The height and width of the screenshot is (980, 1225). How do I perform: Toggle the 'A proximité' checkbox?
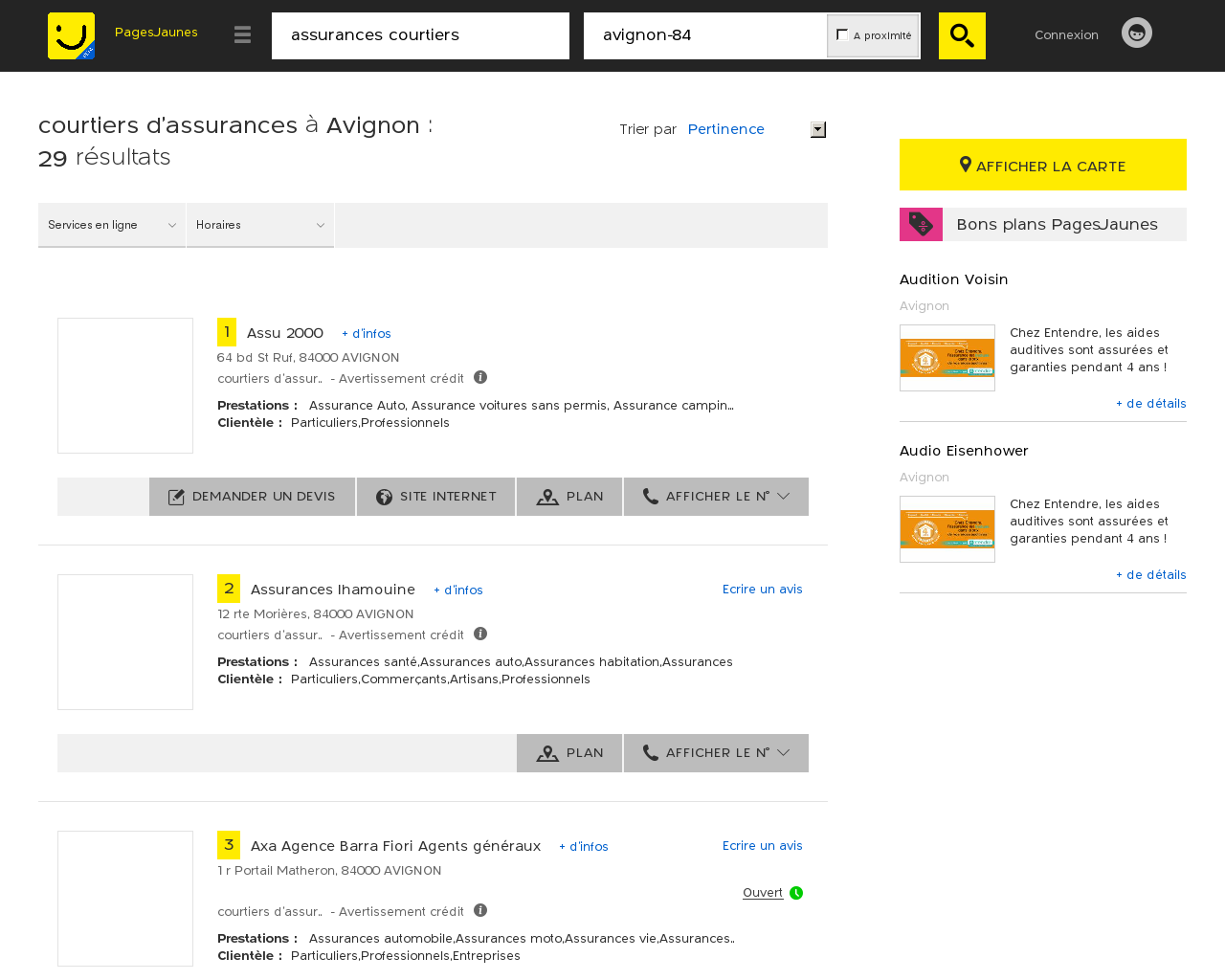(842, 34)
